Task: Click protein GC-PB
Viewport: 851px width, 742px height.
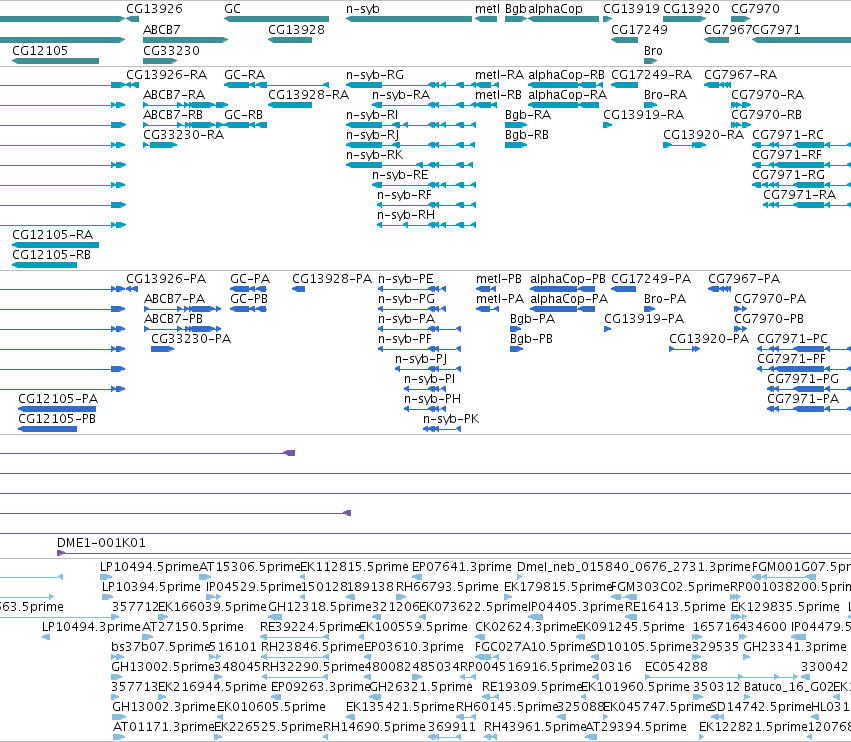Action: click(248, 309)
